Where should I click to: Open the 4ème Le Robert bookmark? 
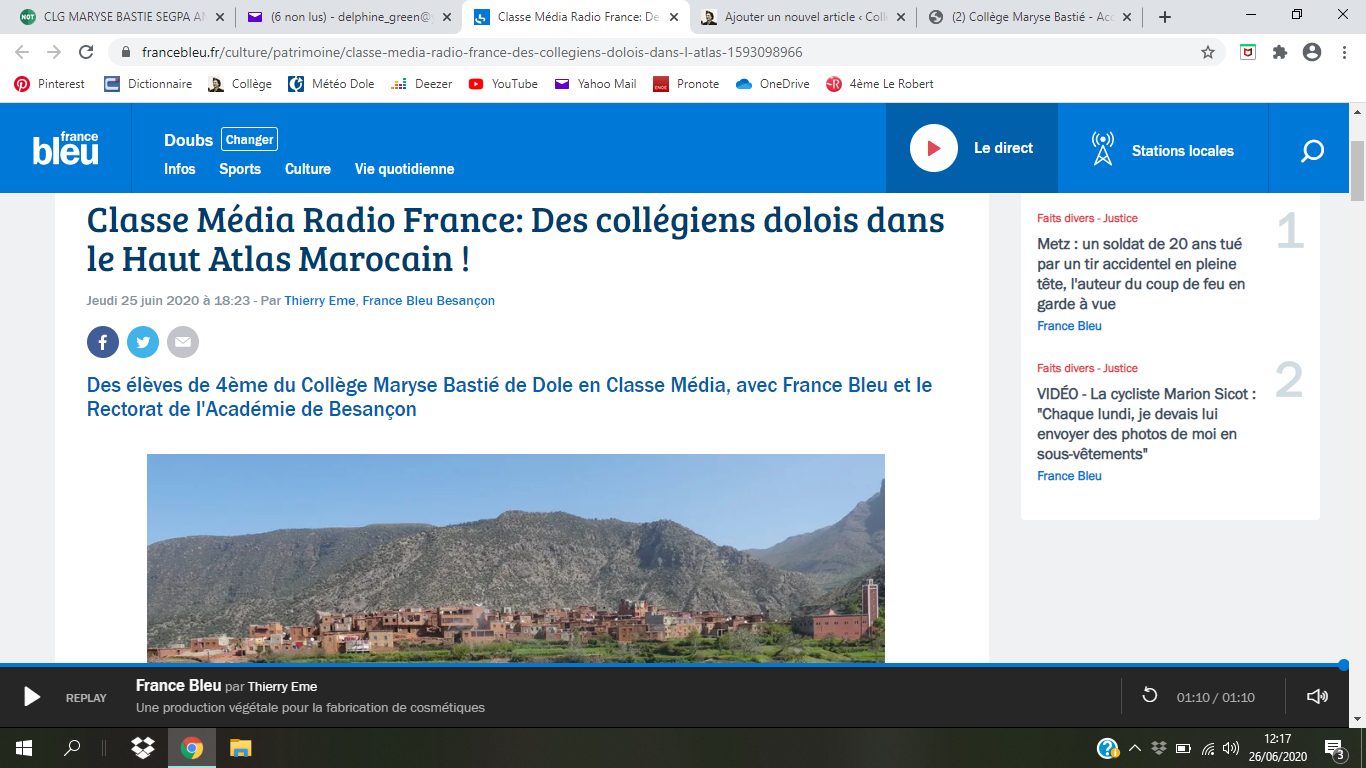pyautogui.click(x=880, y=84)
